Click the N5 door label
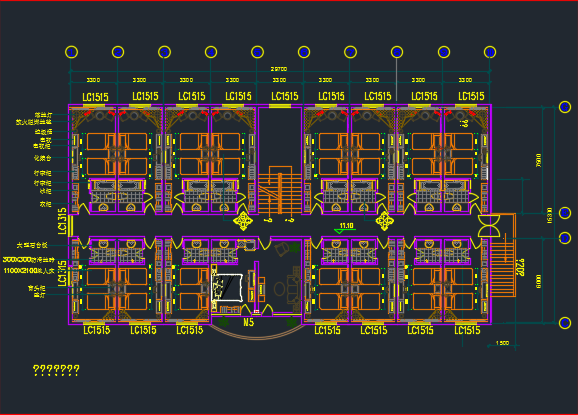 tap(249, 322)
